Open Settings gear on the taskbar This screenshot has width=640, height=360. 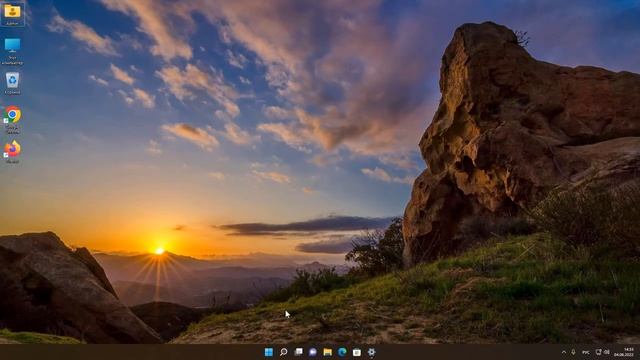[x=371, y=352]
